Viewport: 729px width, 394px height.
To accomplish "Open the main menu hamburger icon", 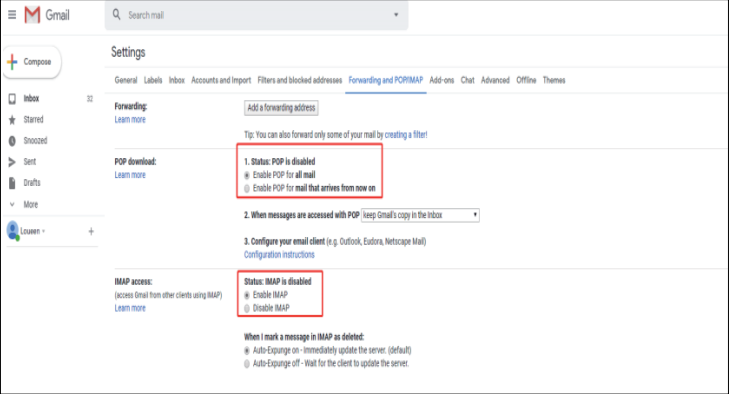I will tap(12, 15).
